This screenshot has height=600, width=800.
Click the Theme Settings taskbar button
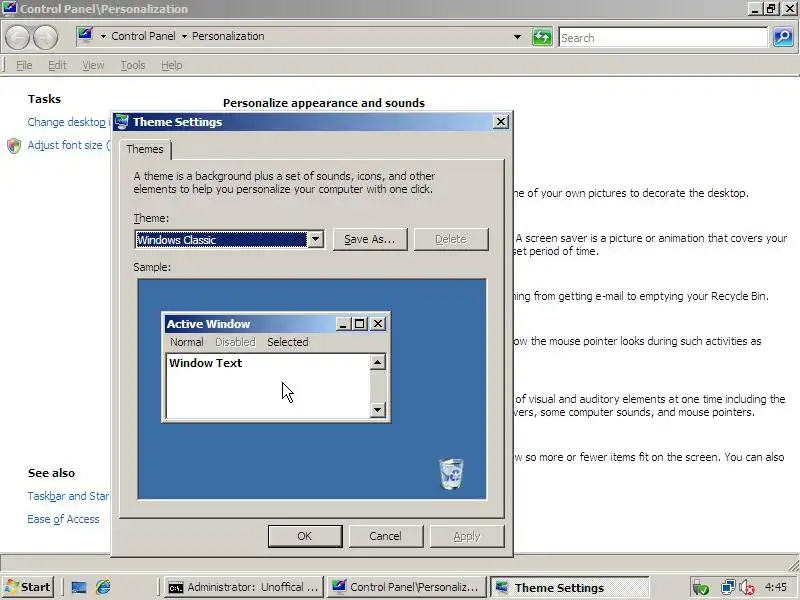569,587
